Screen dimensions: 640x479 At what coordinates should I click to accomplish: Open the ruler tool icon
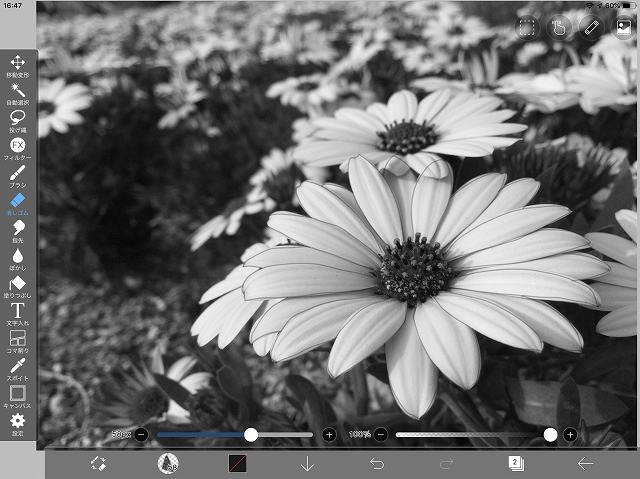coord(591,28)
